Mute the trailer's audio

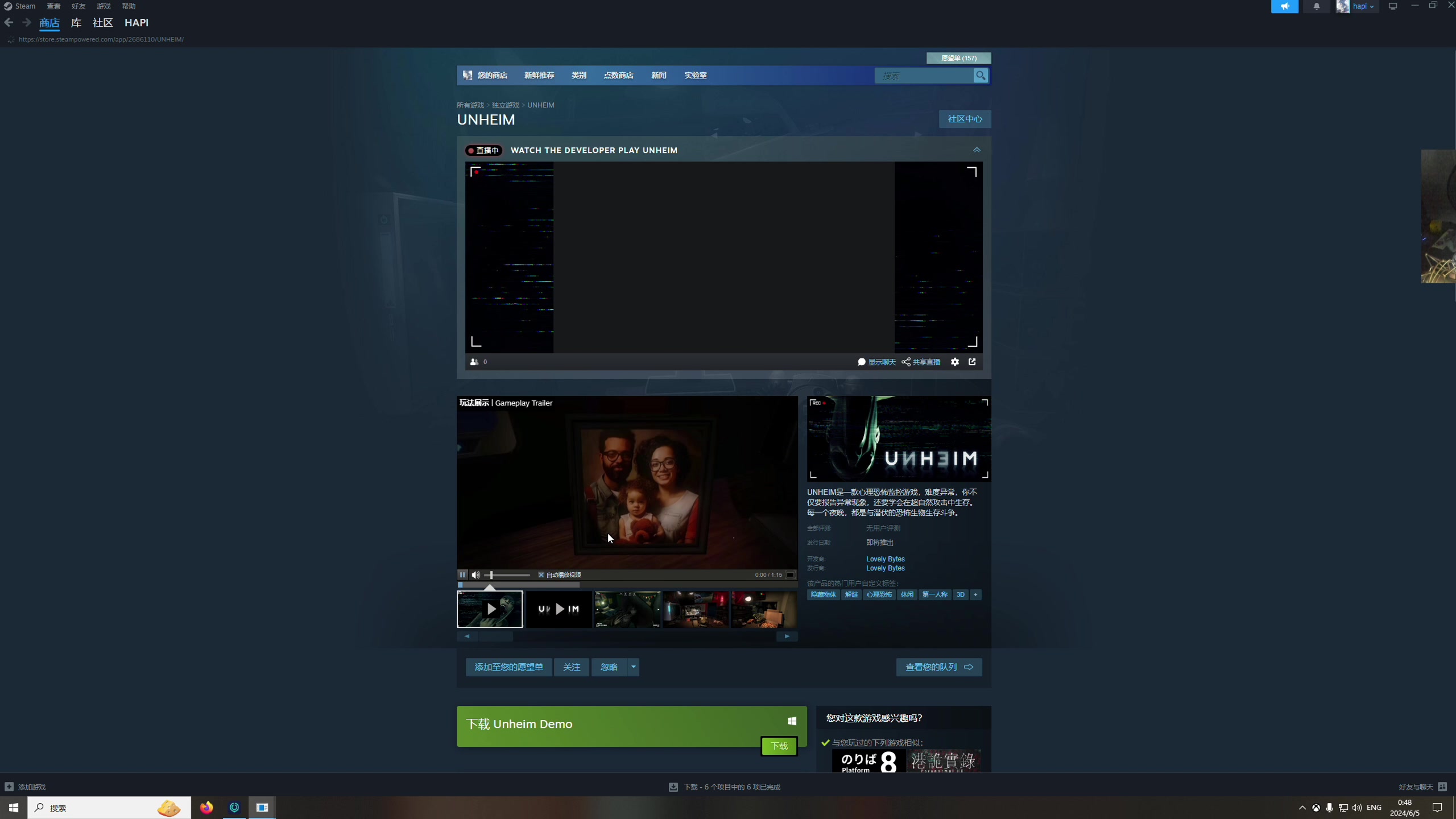(x=475, y=574)
